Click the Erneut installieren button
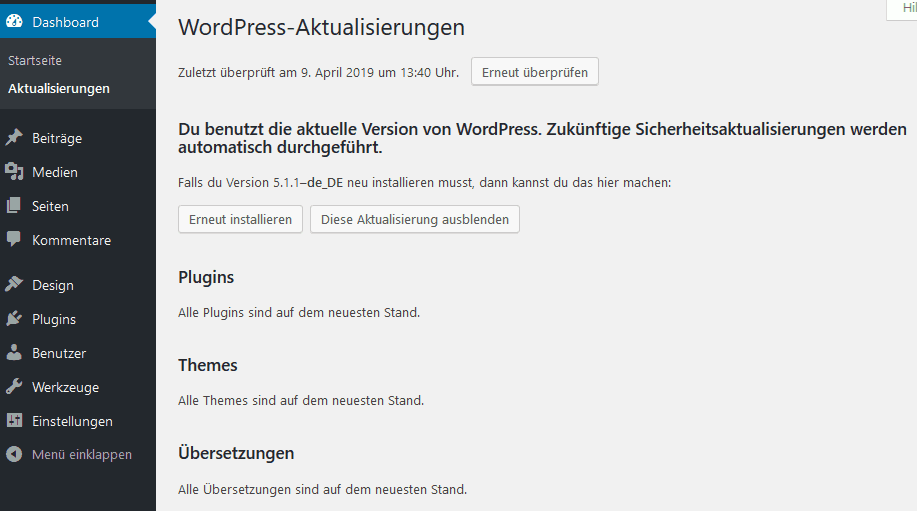The width and height of the screenshot is (917, 511). [x=240, y=219]
